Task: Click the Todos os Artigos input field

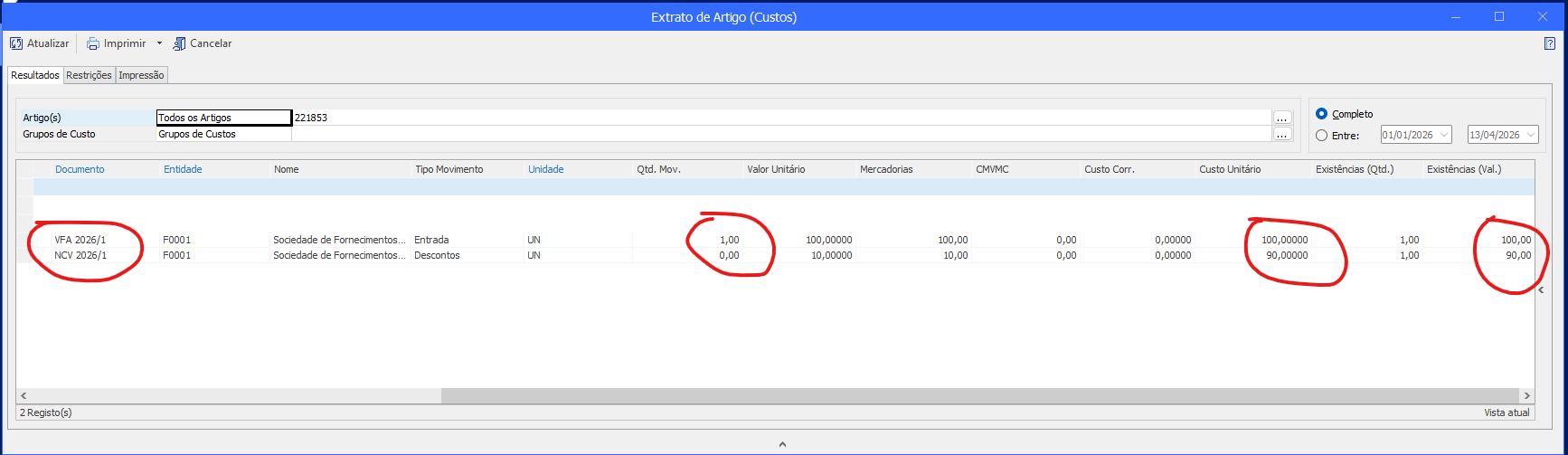Action: click(x=223, y=118)
